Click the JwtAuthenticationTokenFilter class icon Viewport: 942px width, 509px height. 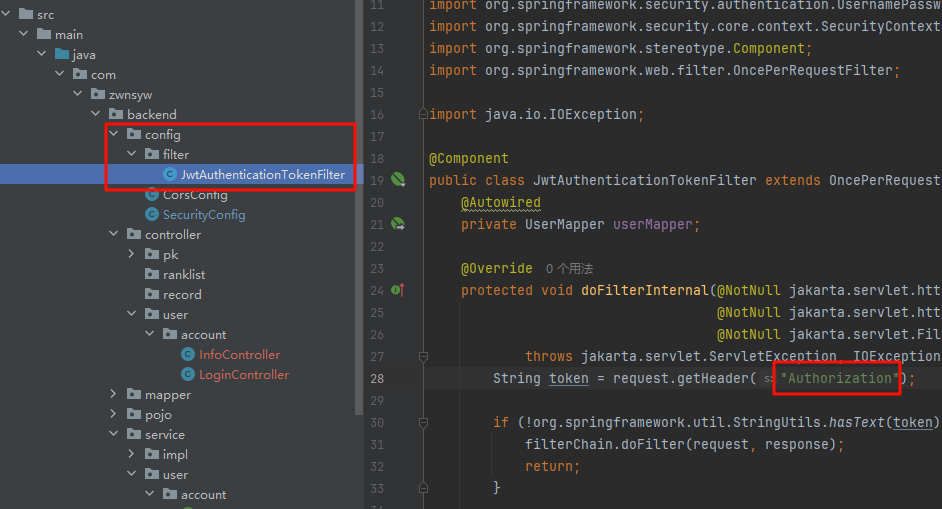click(x=170, y=174)
